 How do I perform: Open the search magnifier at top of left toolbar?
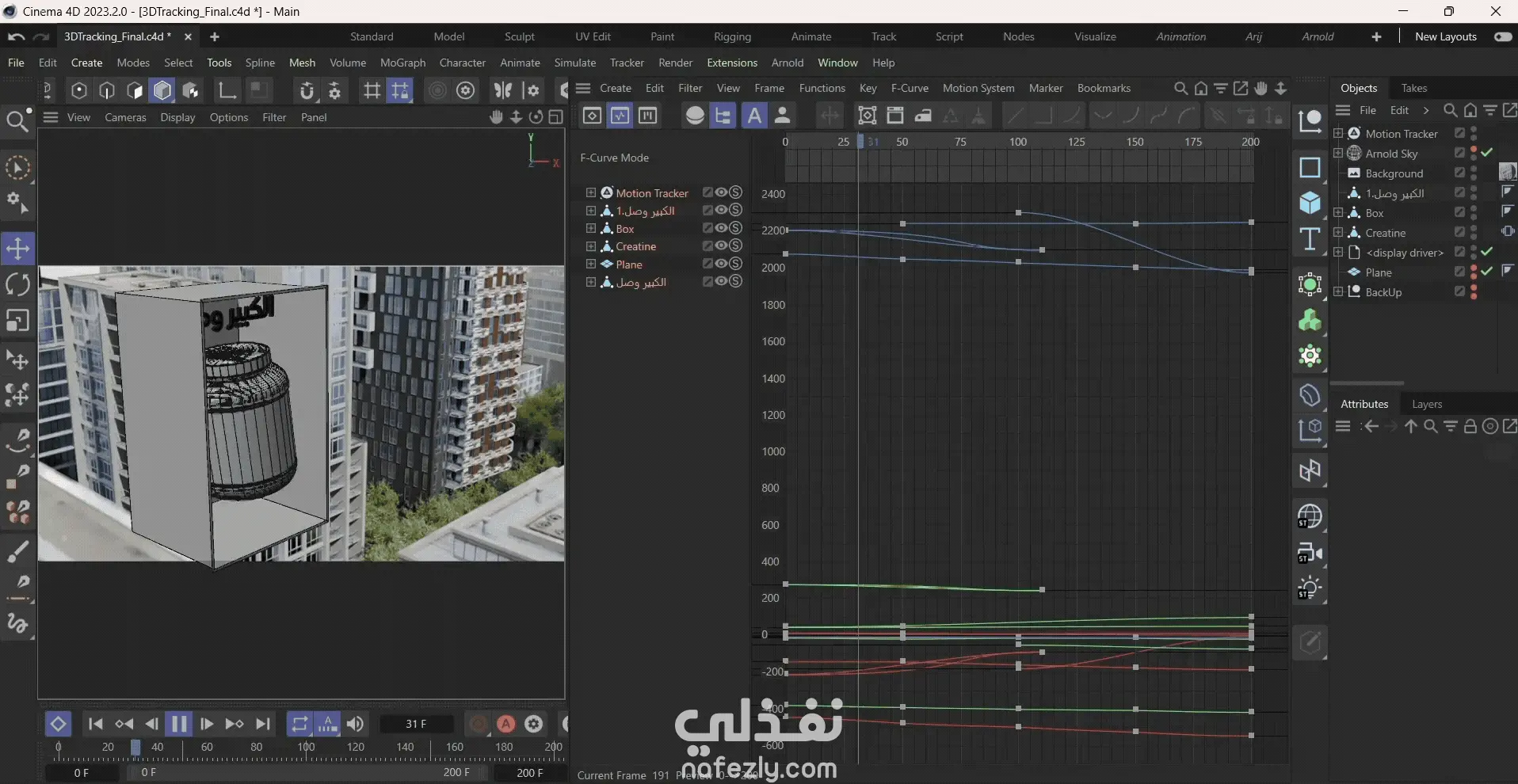point(17,120)
